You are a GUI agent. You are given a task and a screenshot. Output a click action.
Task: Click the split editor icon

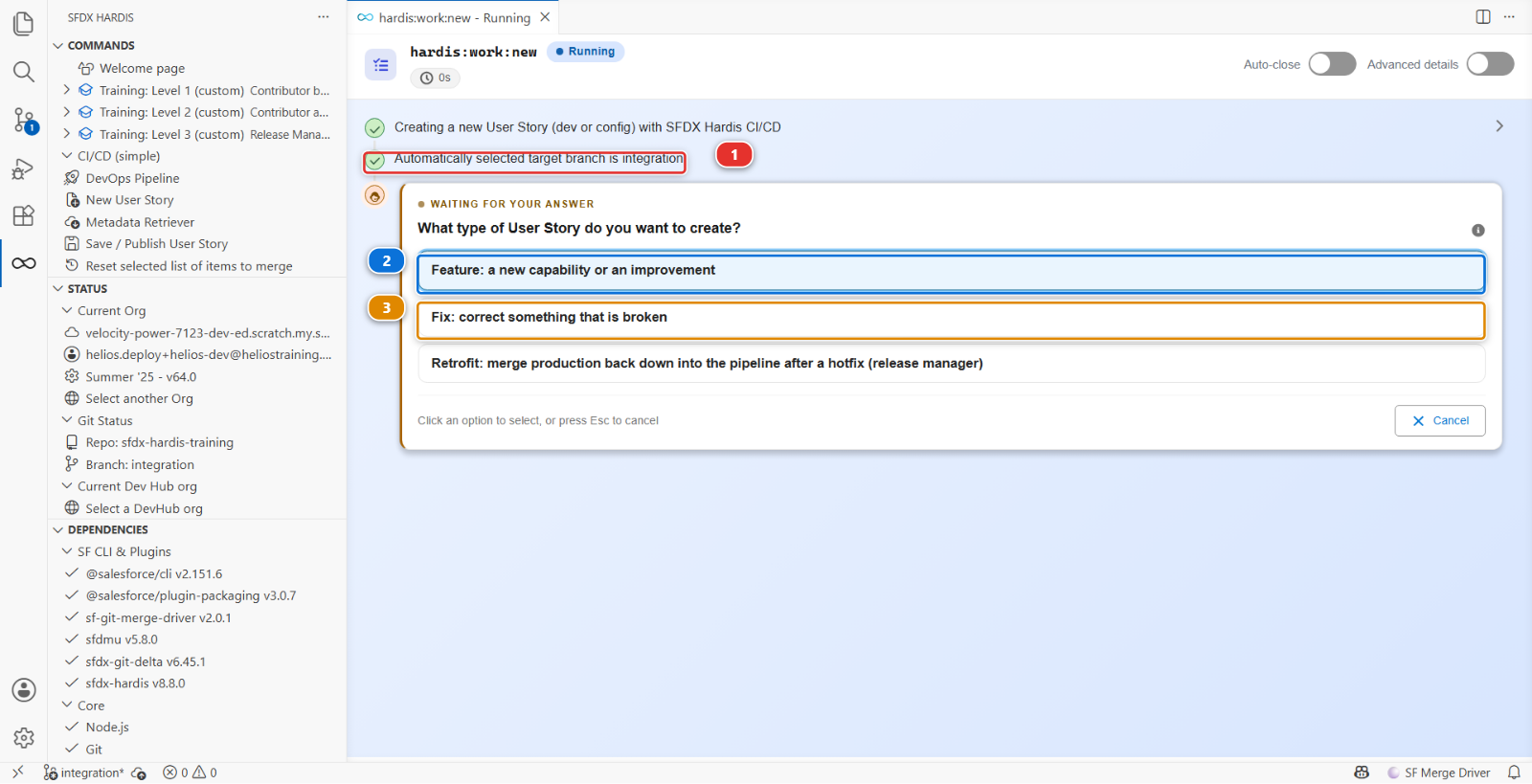(x=1483, y=17)
